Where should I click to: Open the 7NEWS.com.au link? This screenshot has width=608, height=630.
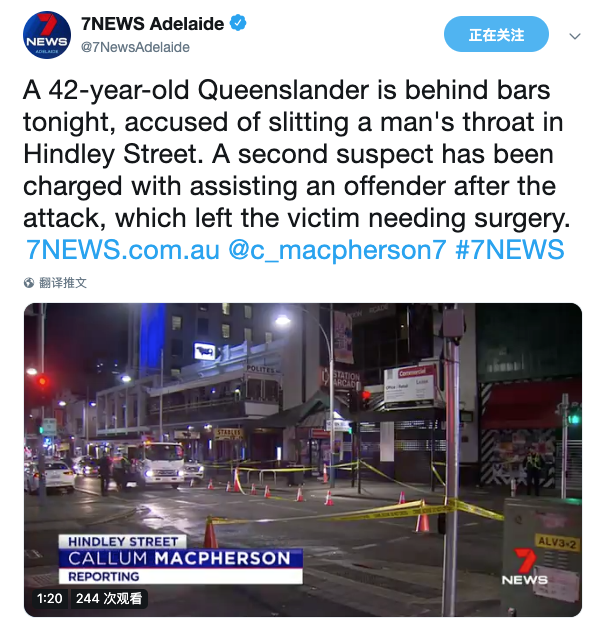pyautogui.click(x=123, y=250)
